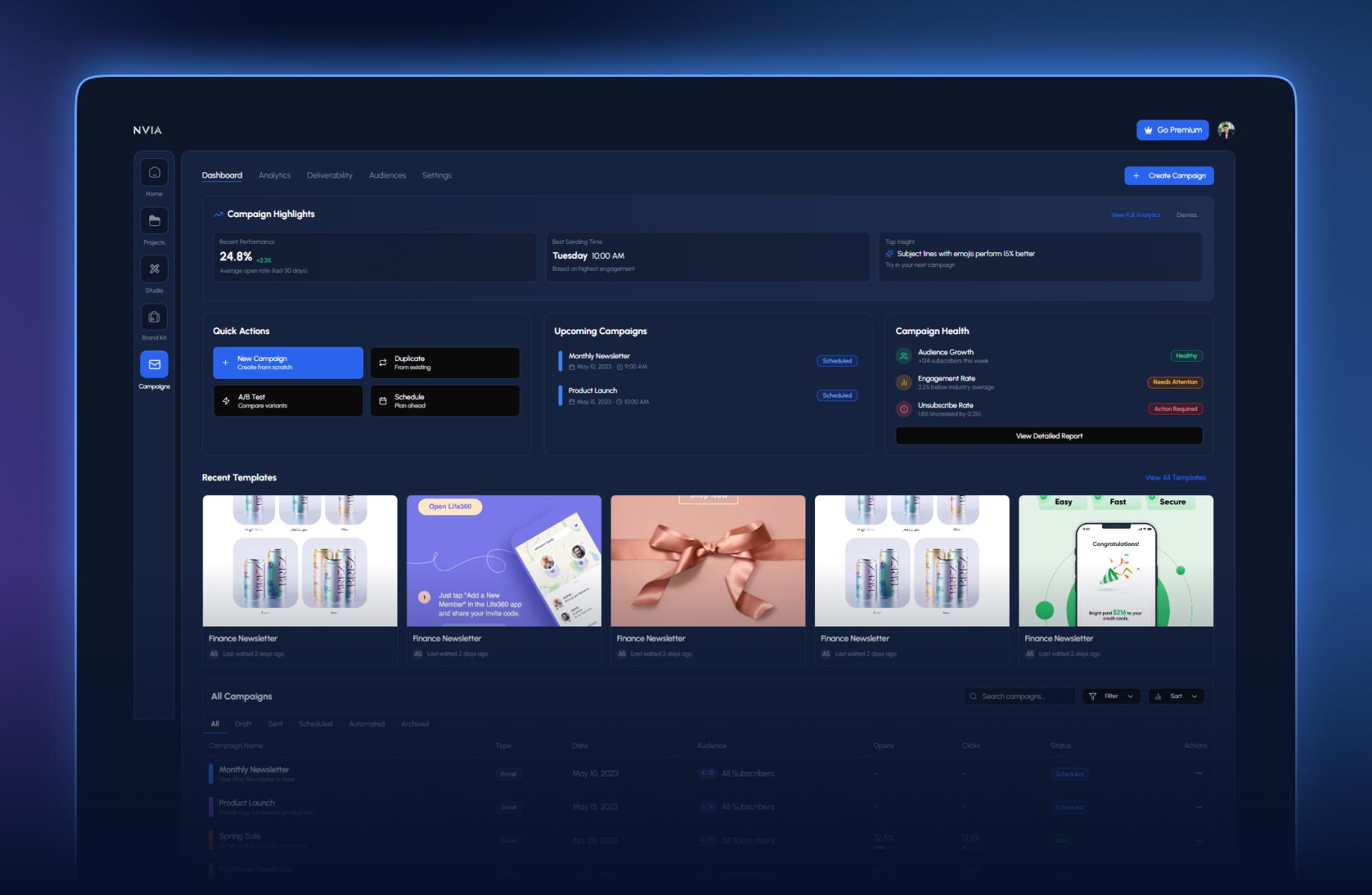The width and height of the screenshot is (1372, 895).
Task: Click the user profile avatar
Action: click(x=1226, y=130)
